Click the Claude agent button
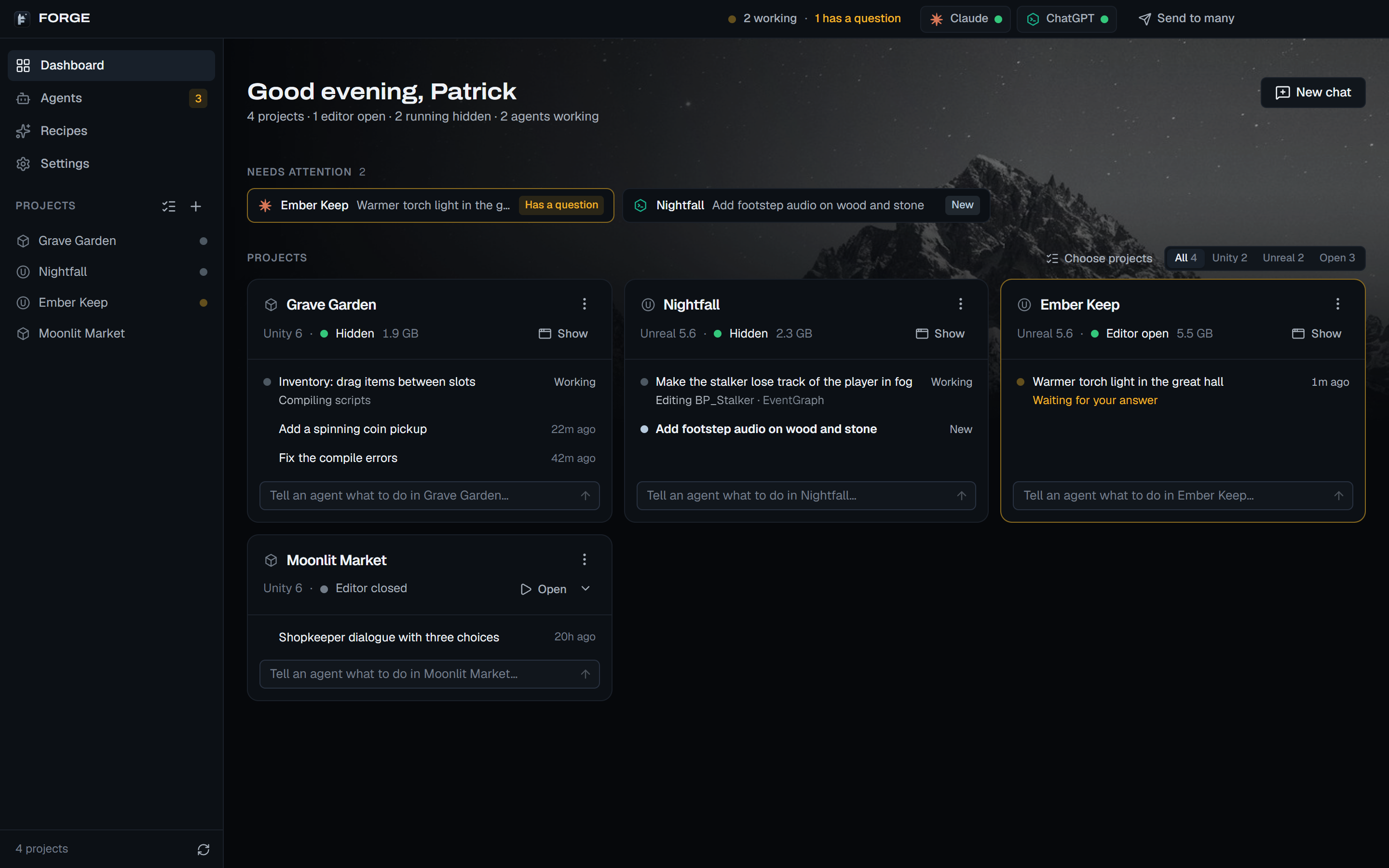This screenshot has width=1389, height=868. tap(965, 19)
